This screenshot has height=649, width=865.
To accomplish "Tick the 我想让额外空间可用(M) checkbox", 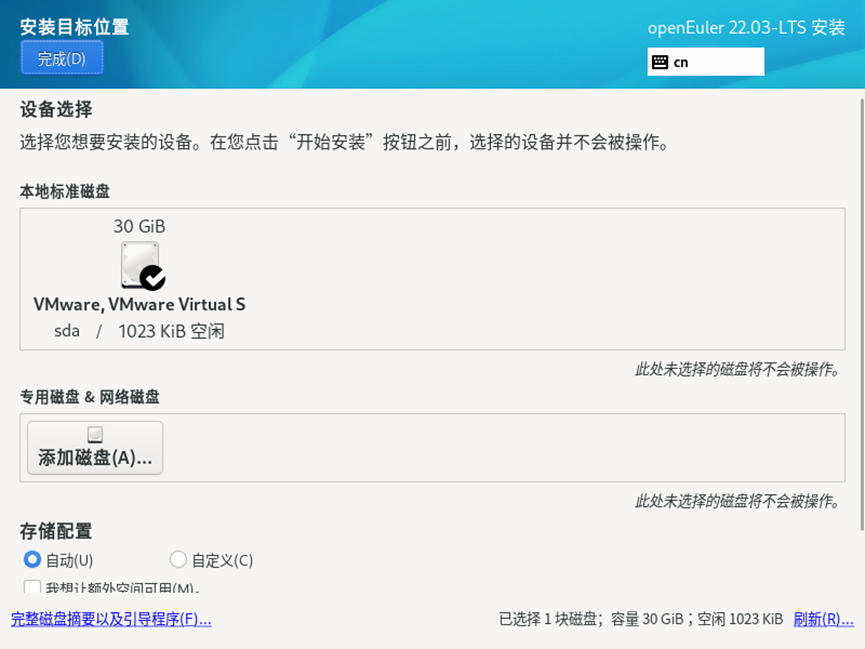I will point(32,587).
